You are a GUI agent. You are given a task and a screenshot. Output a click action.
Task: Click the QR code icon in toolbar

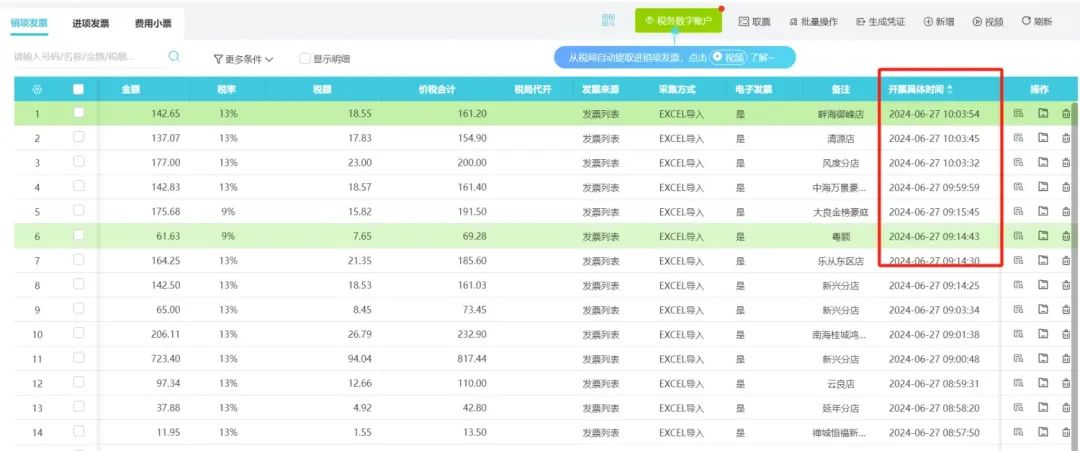608,21
